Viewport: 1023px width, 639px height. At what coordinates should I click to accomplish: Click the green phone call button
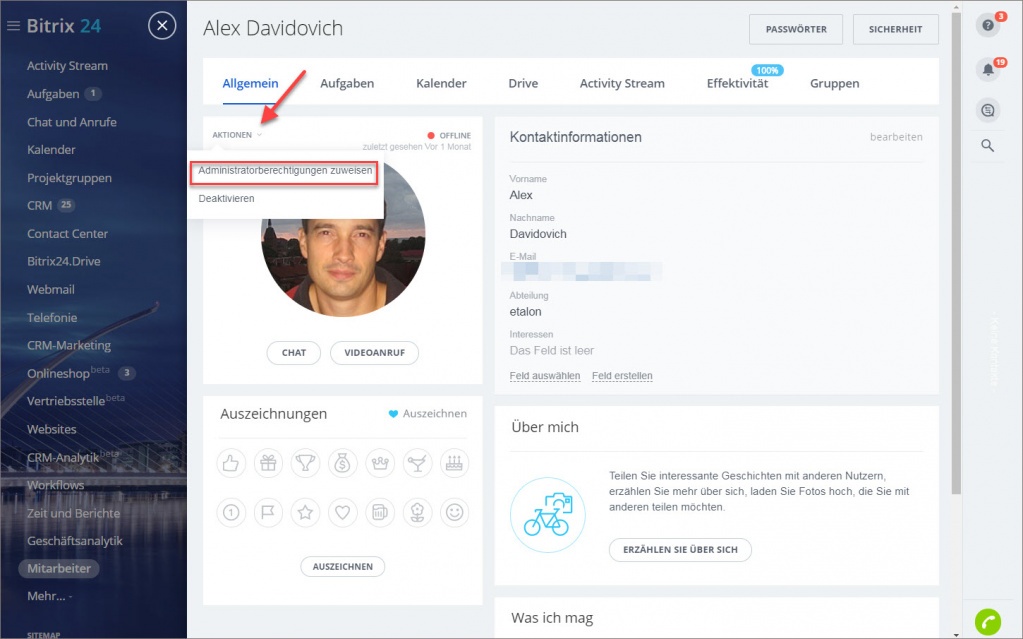tap(988, 621)
